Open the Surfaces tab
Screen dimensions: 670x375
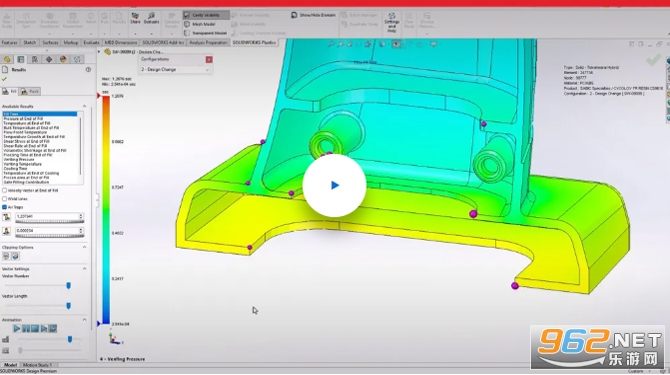50,43
